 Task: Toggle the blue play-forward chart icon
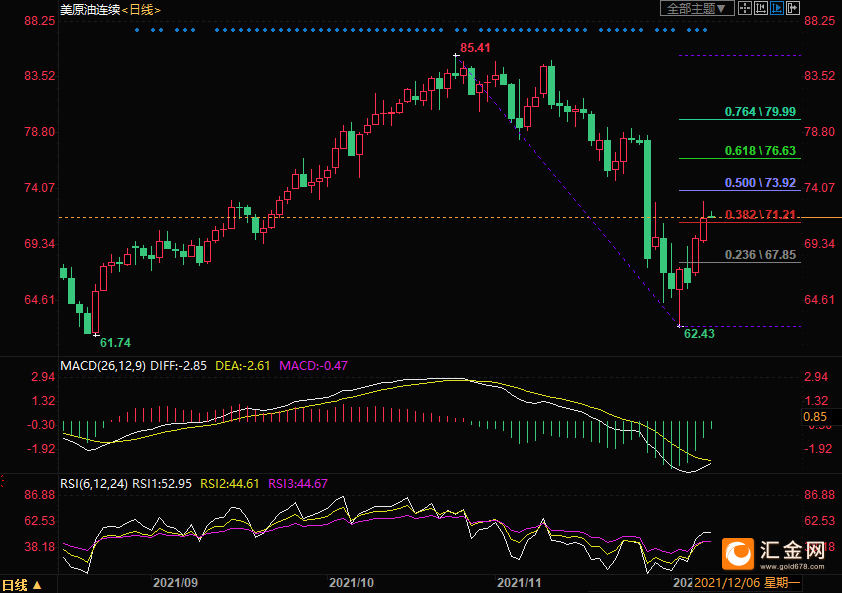(777, 8)
